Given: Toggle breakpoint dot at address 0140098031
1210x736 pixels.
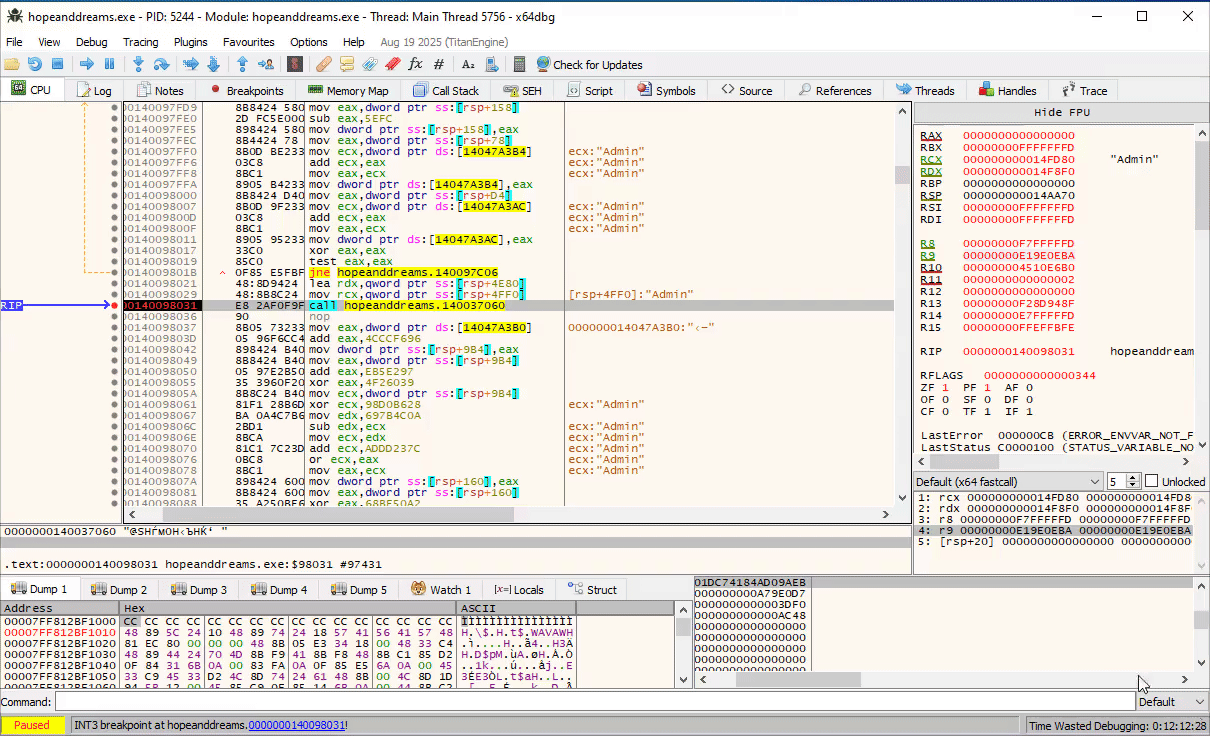Looking at the screenshot, I should point(116,305).
